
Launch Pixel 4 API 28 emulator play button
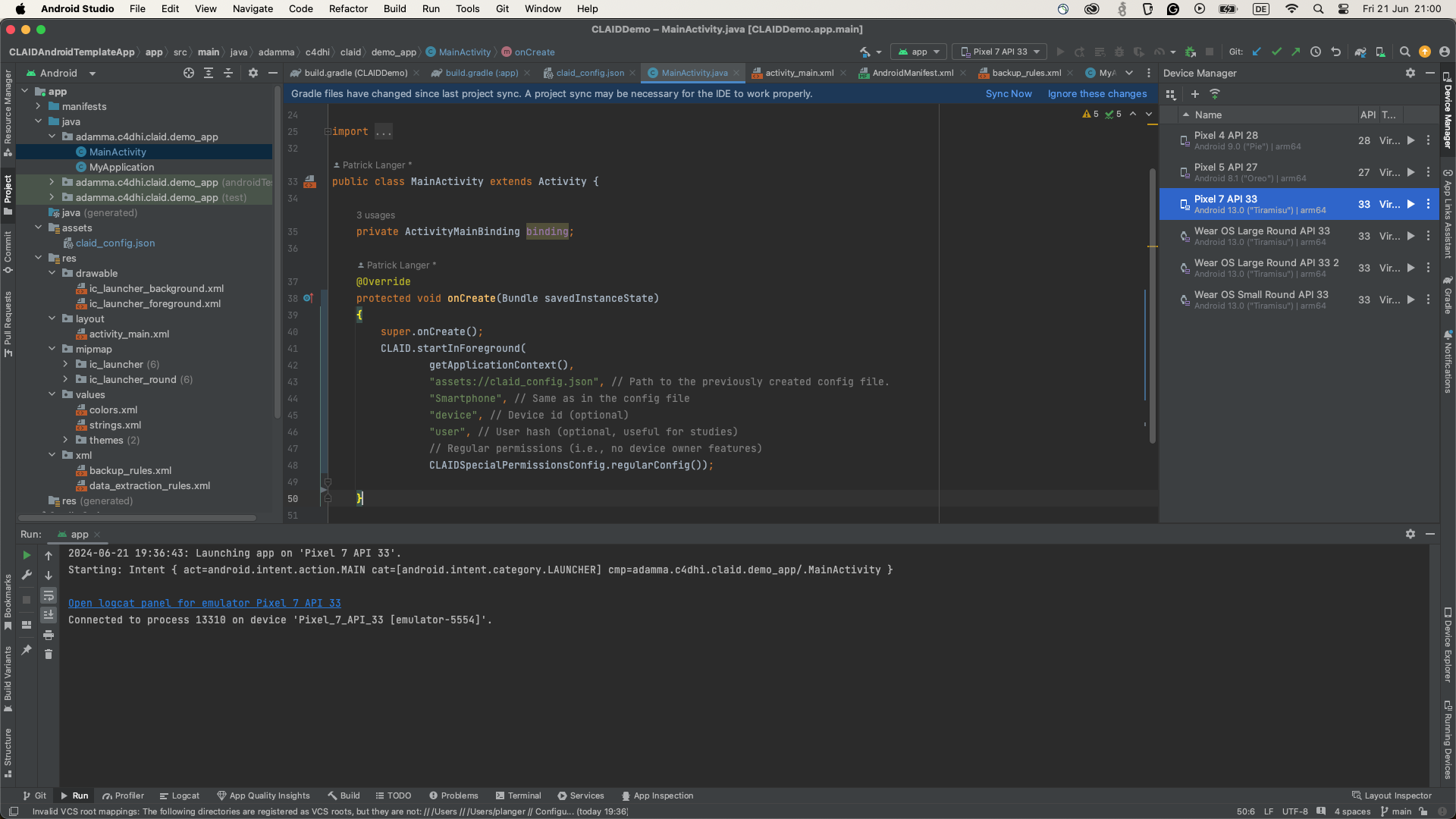click(1410, 141)
